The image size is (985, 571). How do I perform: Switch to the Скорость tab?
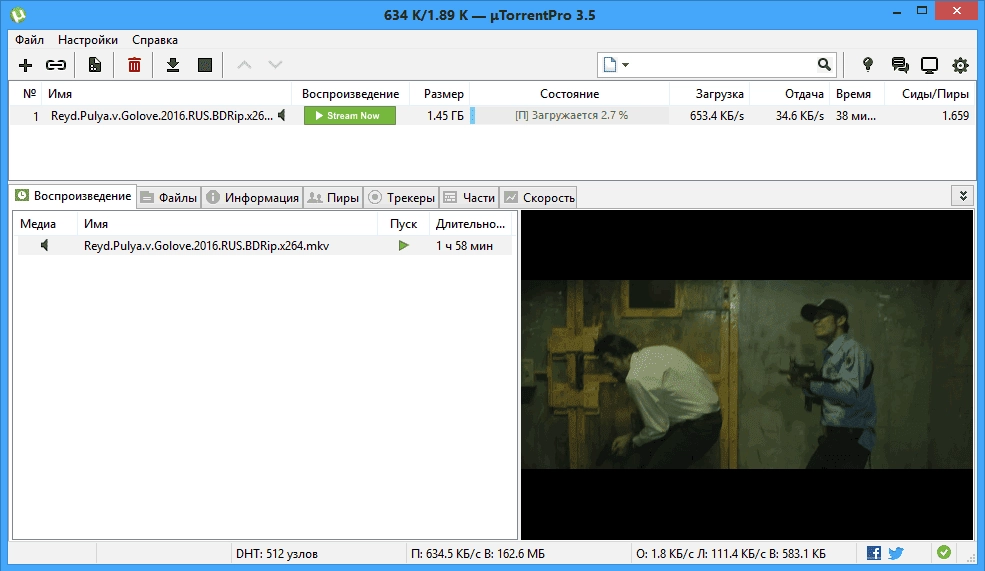(x=539, y=198)
